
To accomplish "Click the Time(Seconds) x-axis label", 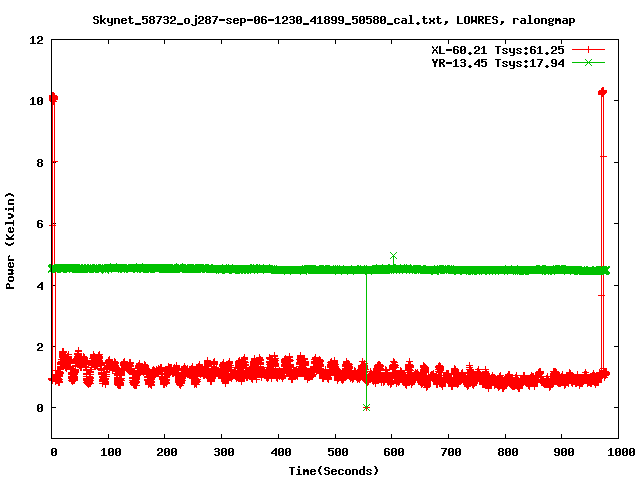I will 333,471.
